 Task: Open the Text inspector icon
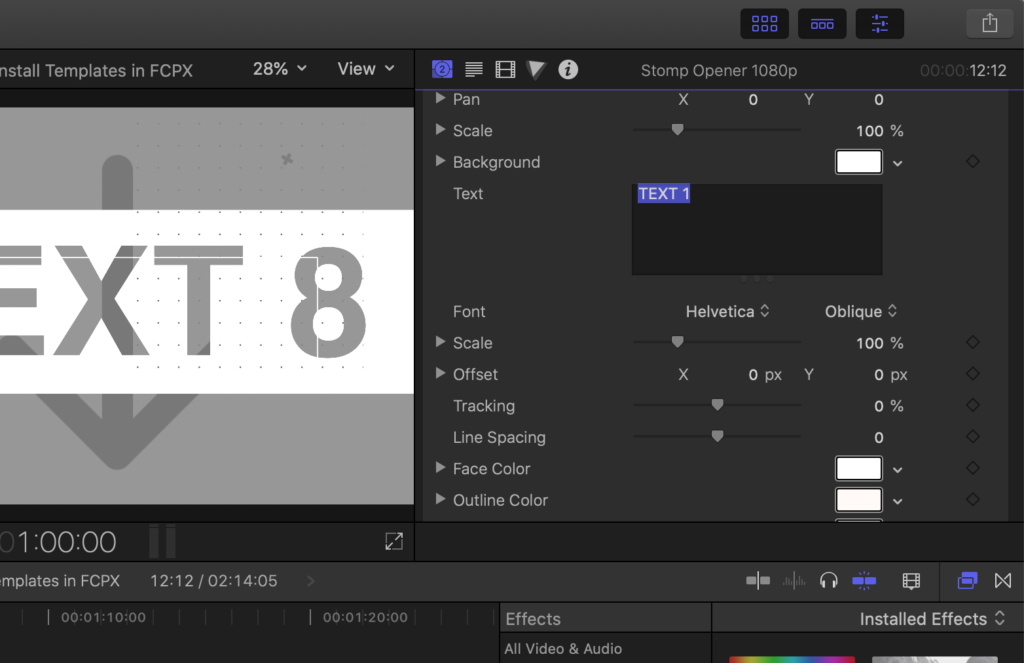coord(474,69)
